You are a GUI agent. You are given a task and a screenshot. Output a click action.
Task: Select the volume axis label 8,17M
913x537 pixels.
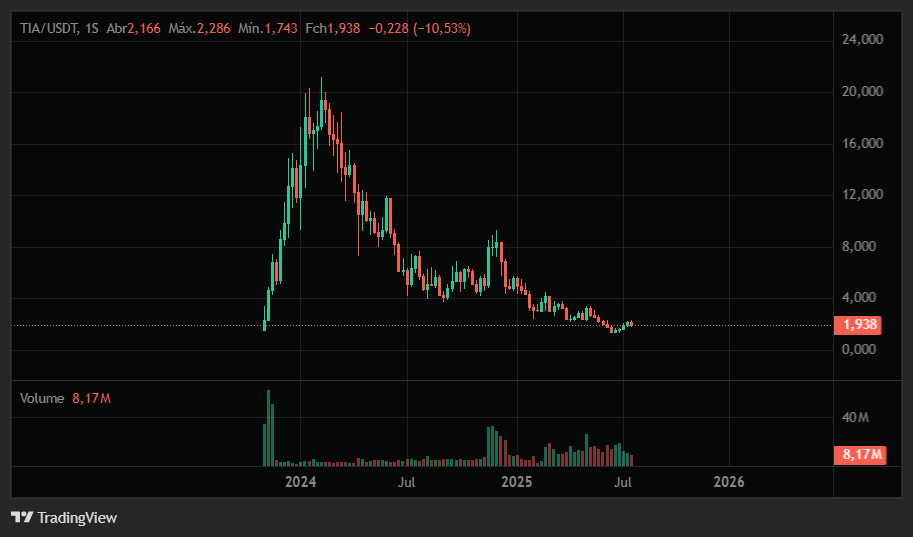click(860, 454)
